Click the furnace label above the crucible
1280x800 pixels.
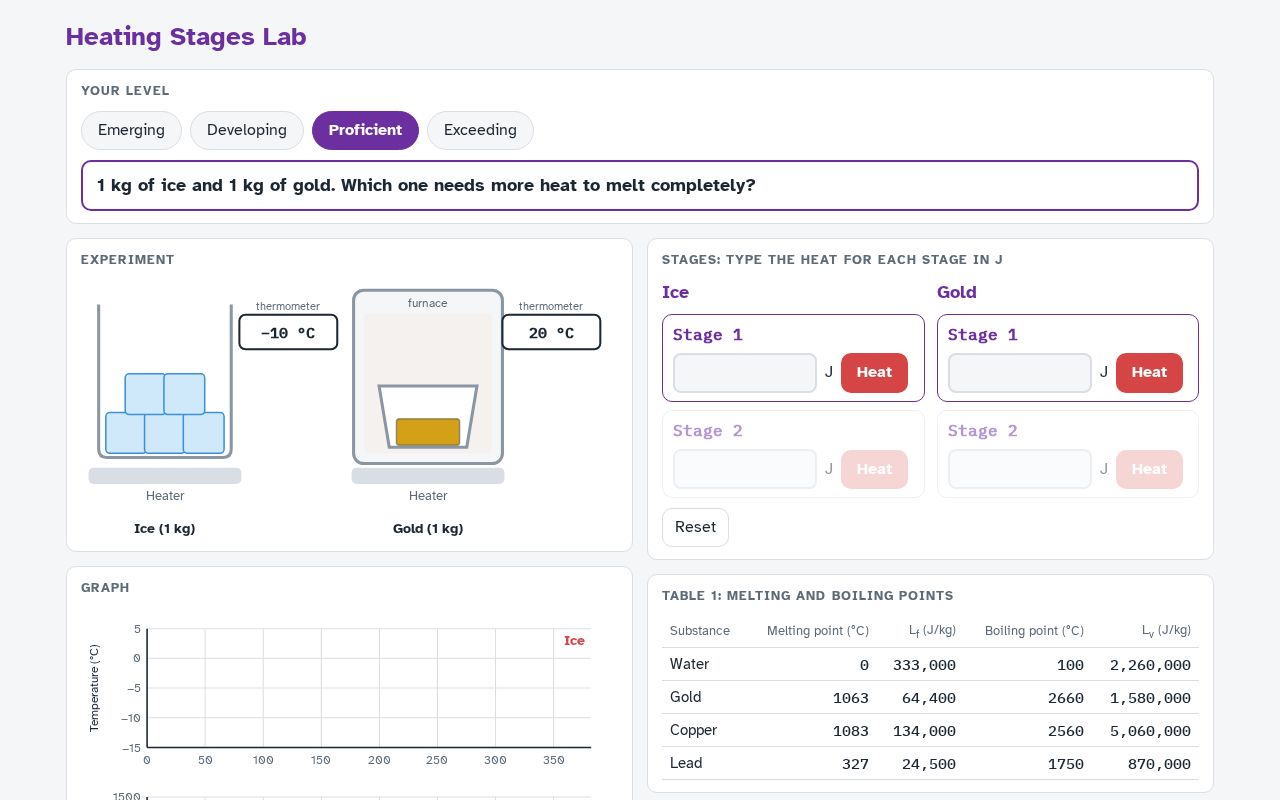428,303
